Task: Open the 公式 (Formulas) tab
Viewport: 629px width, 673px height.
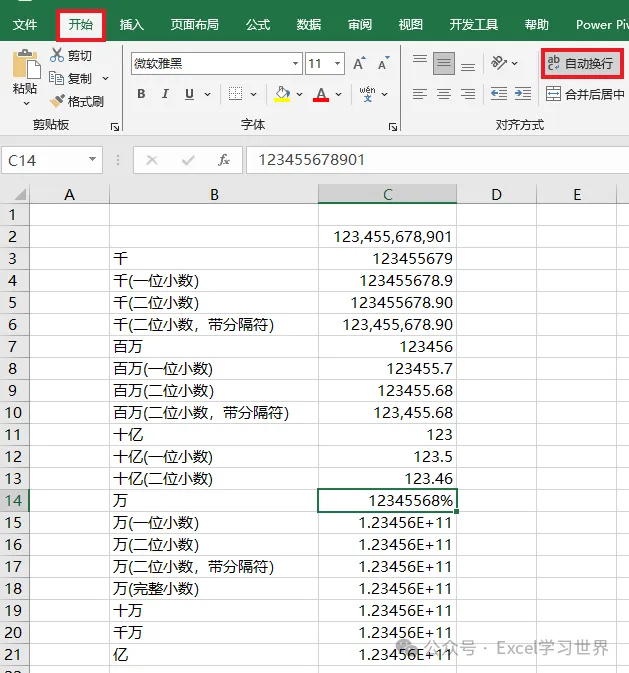Action: tap(258, 24)
